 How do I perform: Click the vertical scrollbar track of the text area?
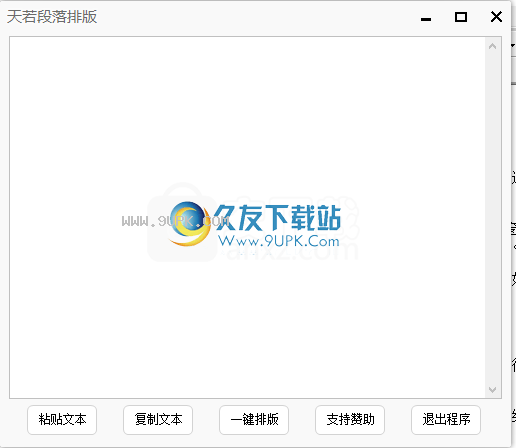click(492, 218)
